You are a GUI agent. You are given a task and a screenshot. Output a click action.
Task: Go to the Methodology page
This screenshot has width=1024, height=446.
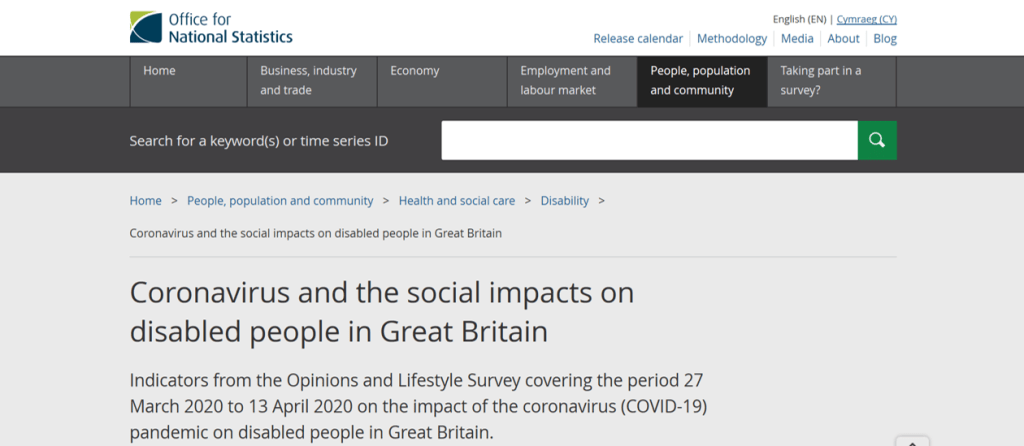(x=732, y=39)
